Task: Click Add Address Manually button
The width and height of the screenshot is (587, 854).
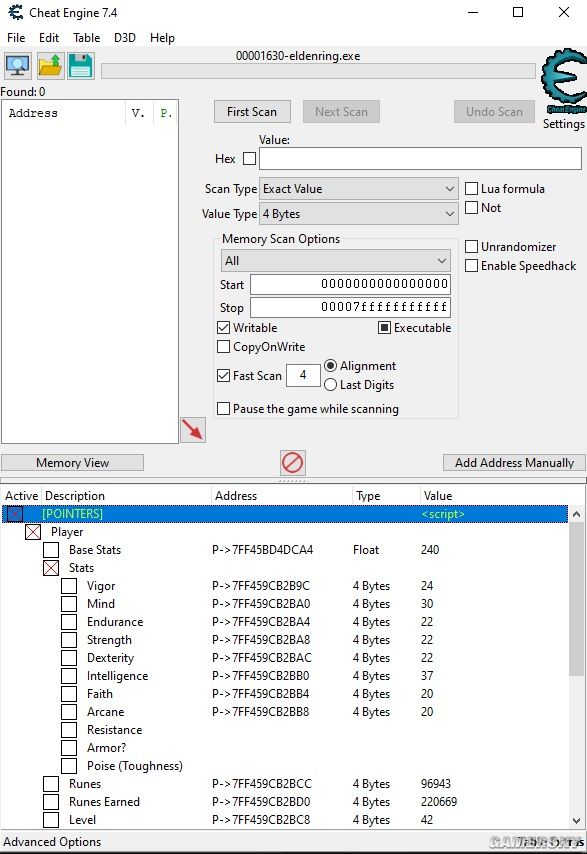Action: point(514,462)
